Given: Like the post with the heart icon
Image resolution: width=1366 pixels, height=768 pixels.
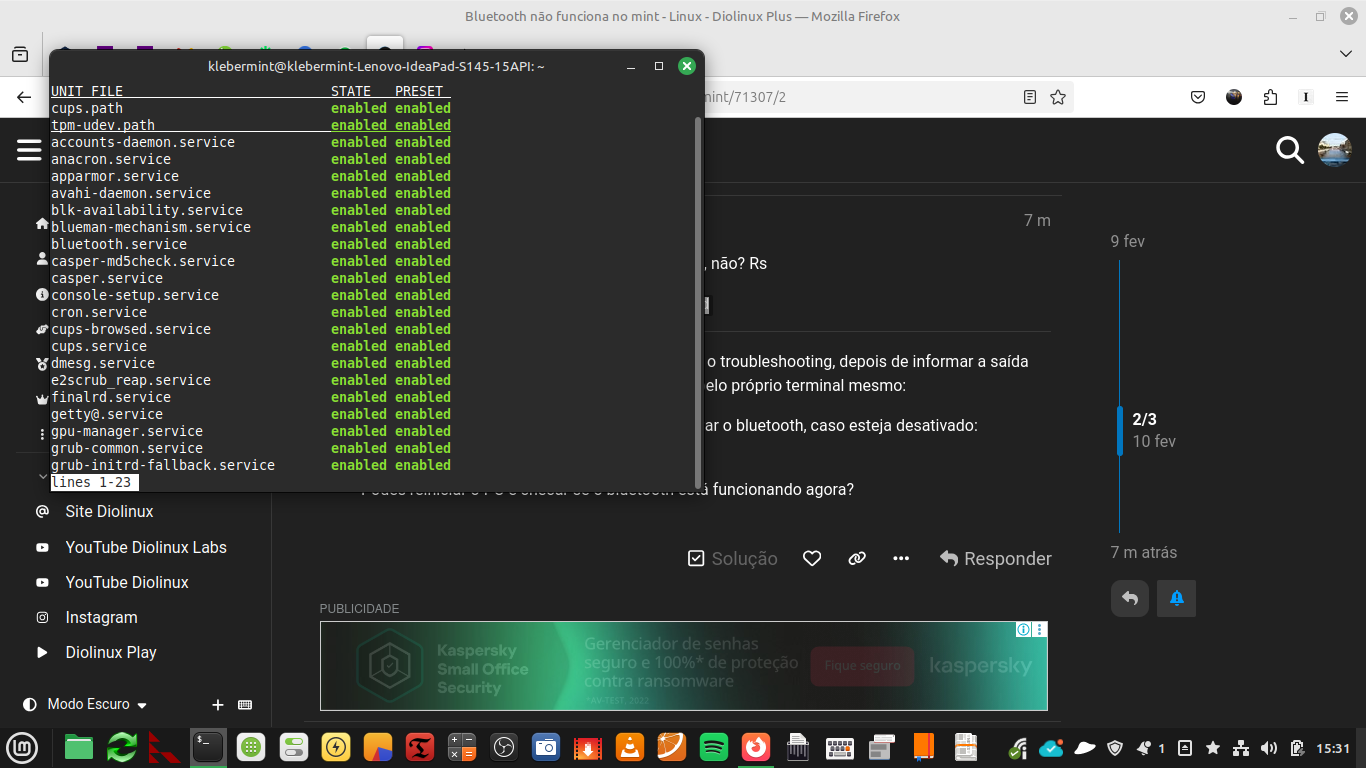Looking at the screenshot, I should (x=812, y=558).
